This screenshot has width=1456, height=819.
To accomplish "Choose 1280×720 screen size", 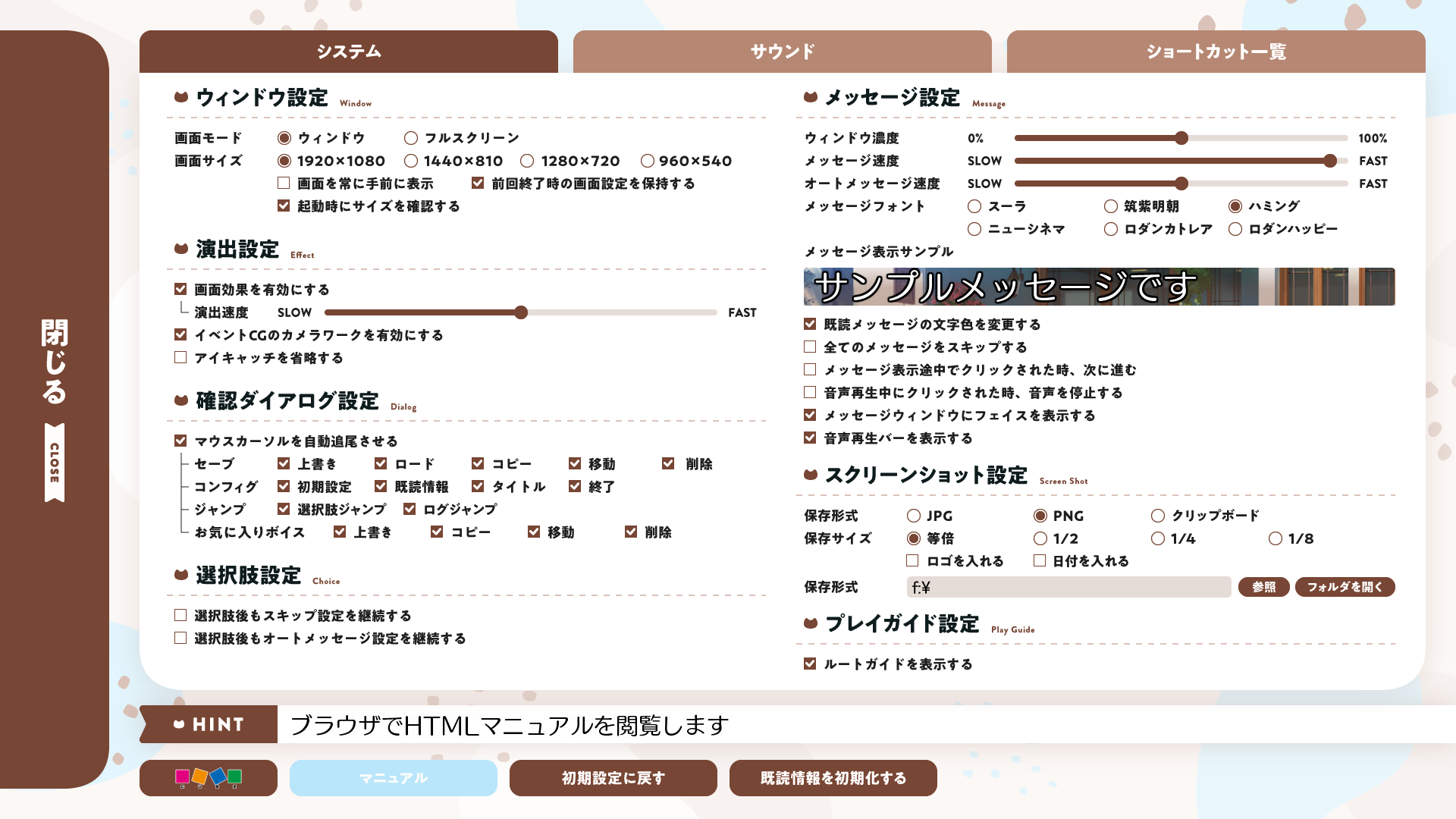I will 527,161.
